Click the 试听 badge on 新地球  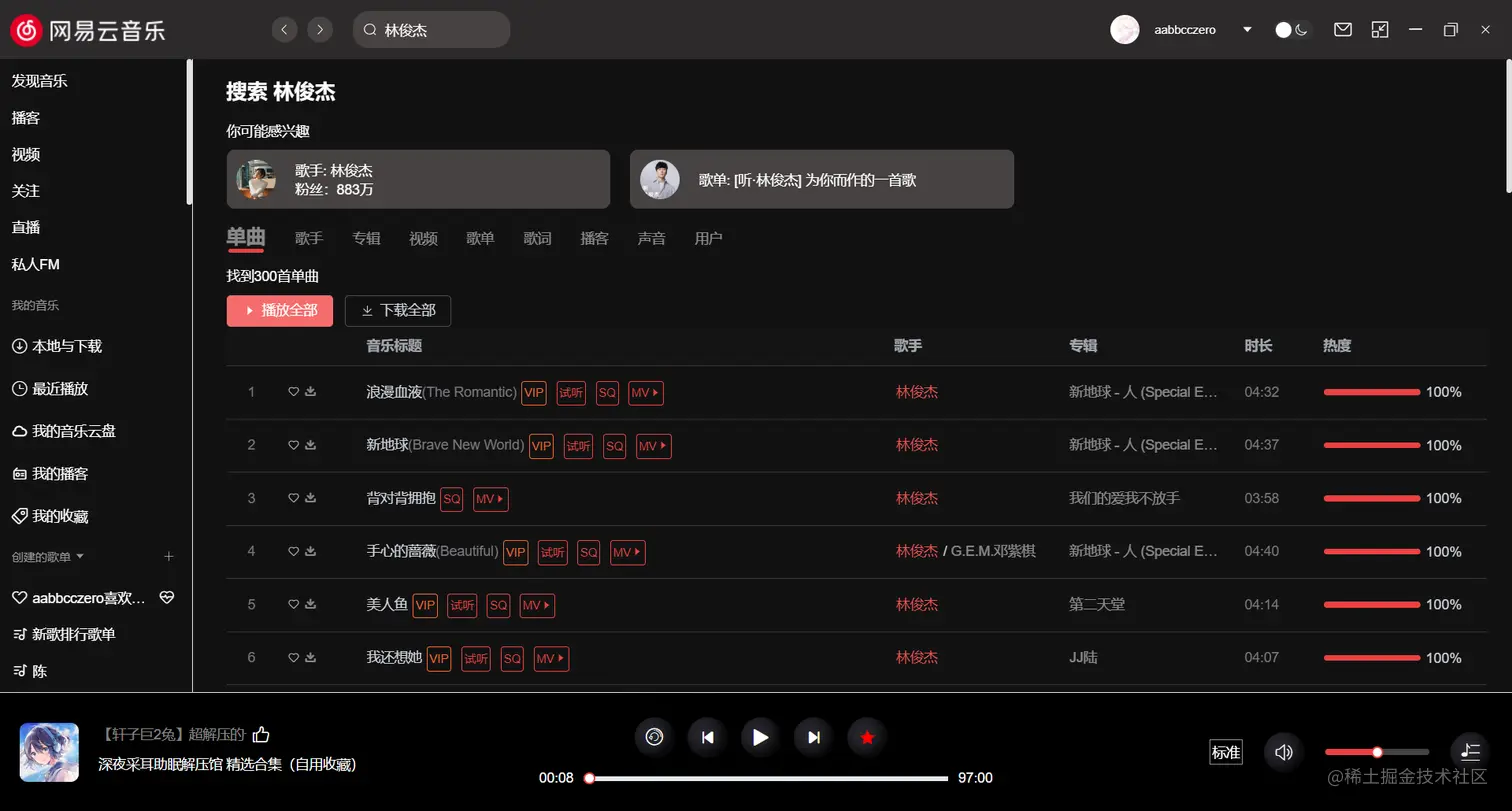pyautogui.click(x=578, y=446)
